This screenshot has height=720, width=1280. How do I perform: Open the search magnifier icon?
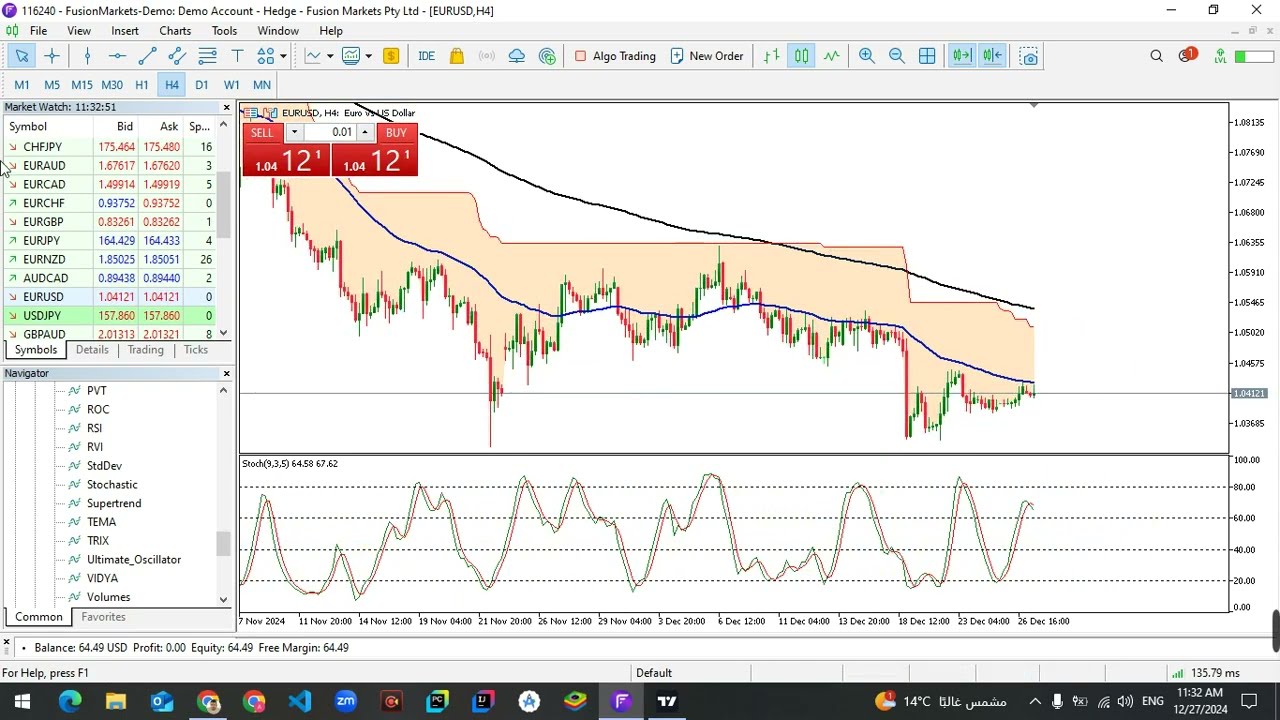(1157, 56)
